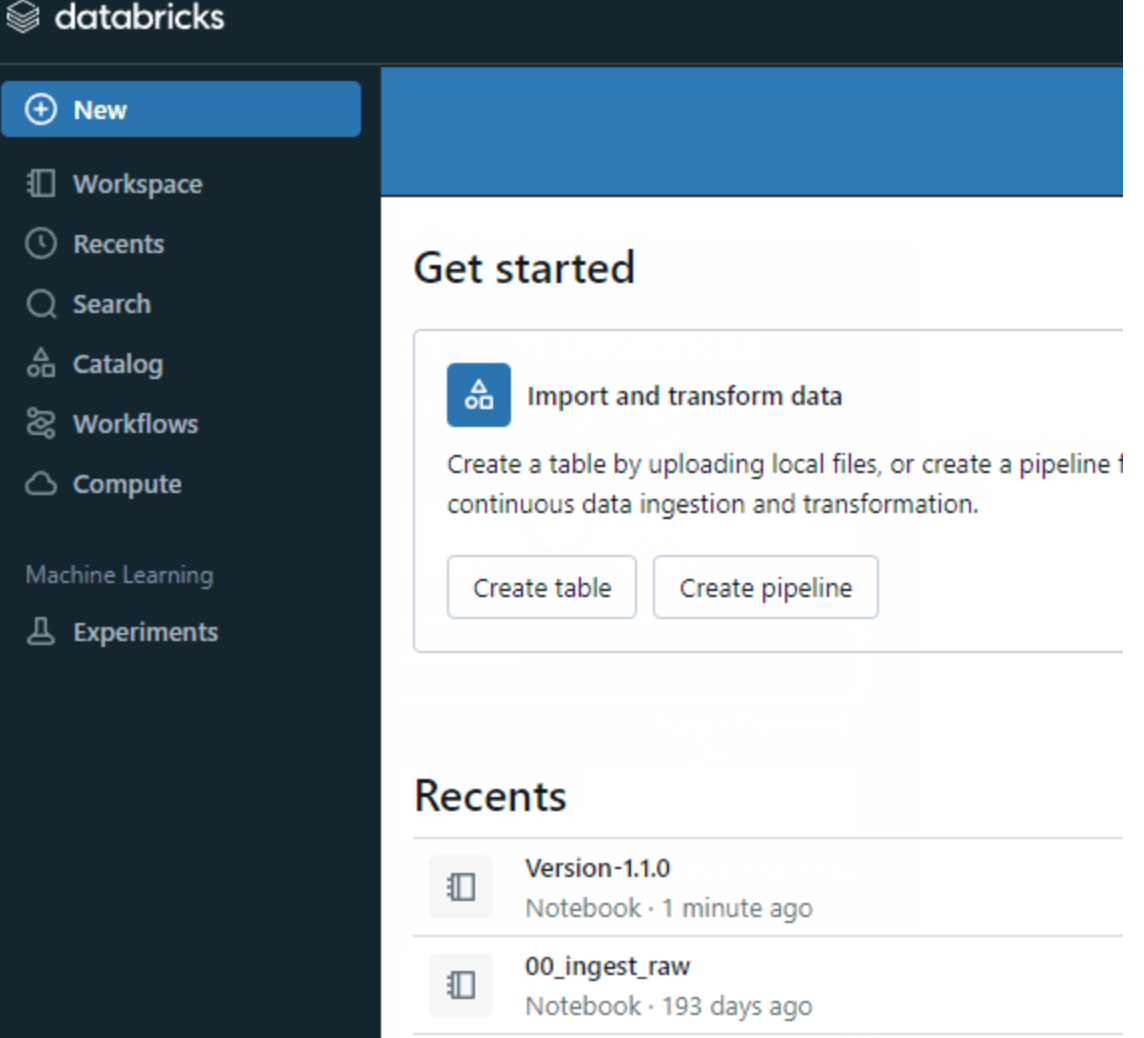Click the databricks wordmark
The height and width of the screenshot is (1038, 1144).
pos(139,17)
